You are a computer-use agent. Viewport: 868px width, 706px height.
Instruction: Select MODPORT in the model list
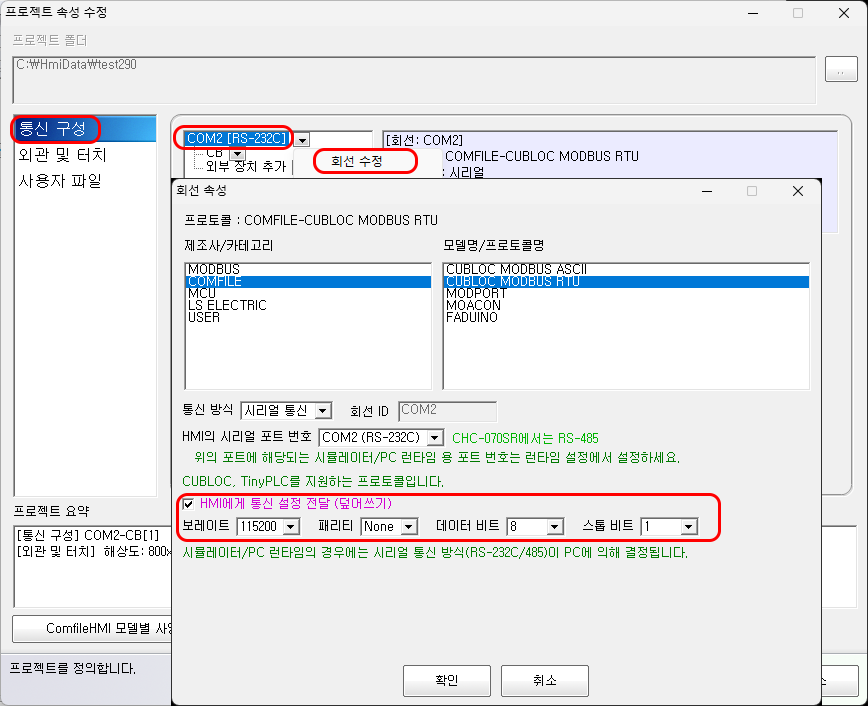478,294
